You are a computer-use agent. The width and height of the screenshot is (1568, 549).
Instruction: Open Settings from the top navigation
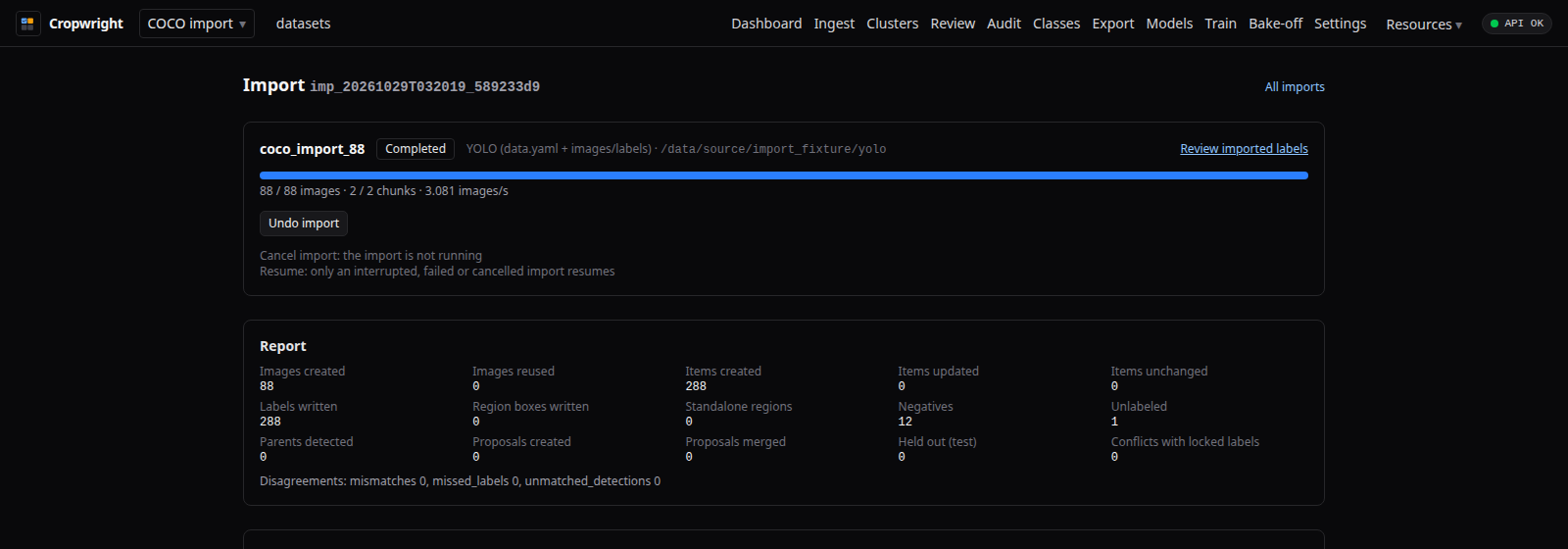[1341, 24]
